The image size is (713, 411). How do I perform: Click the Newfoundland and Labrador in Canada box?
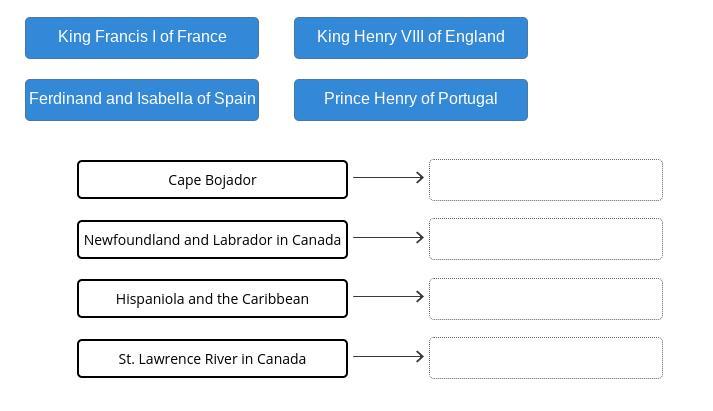pos(212,240)
